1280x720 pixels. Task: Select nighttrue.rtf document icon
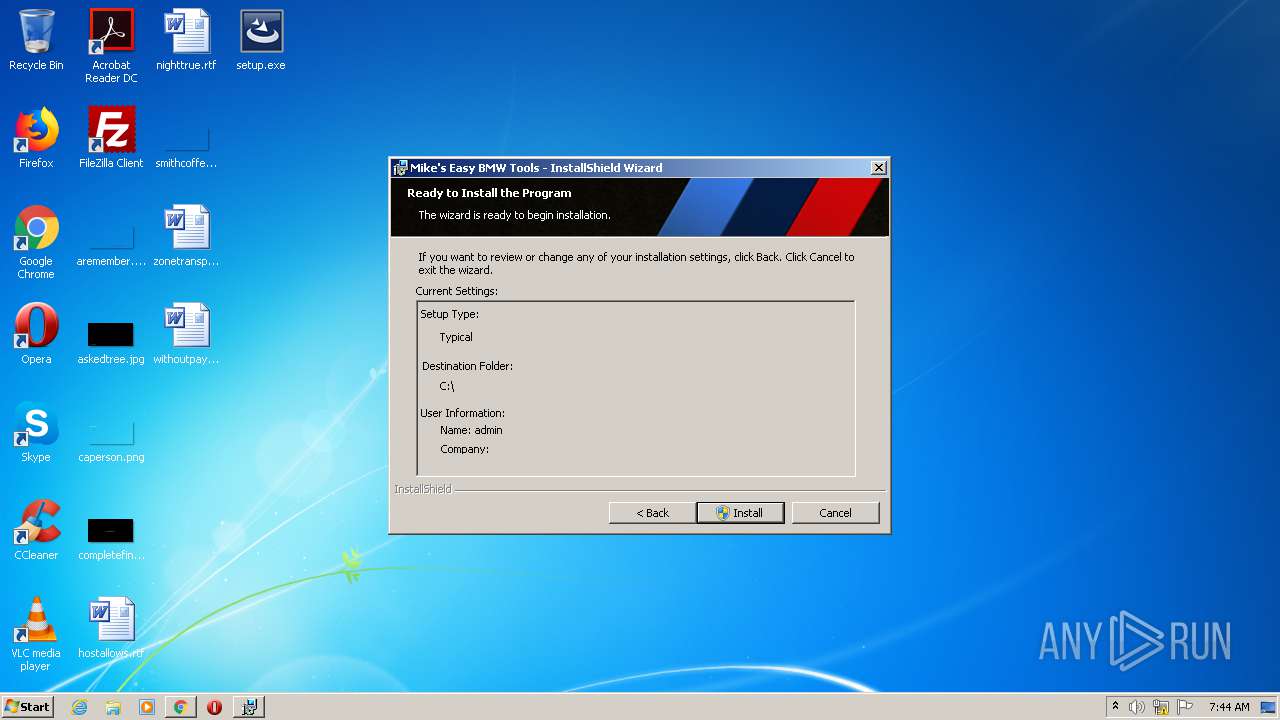click(x=186, y=41)
